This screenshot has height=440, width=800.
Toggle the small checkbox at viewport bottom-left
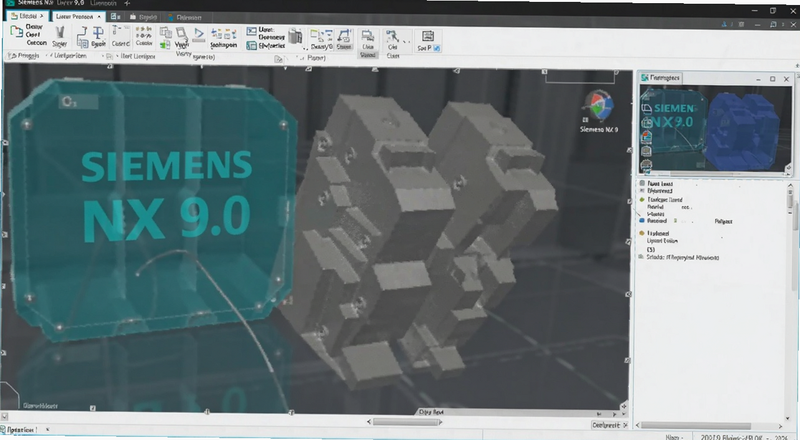4,417
